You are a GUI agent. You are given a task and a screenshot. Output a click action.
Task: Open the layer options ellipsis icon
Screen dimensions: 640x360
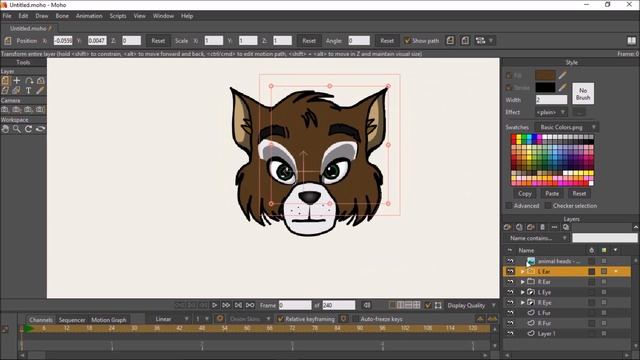tap(554, 227)
